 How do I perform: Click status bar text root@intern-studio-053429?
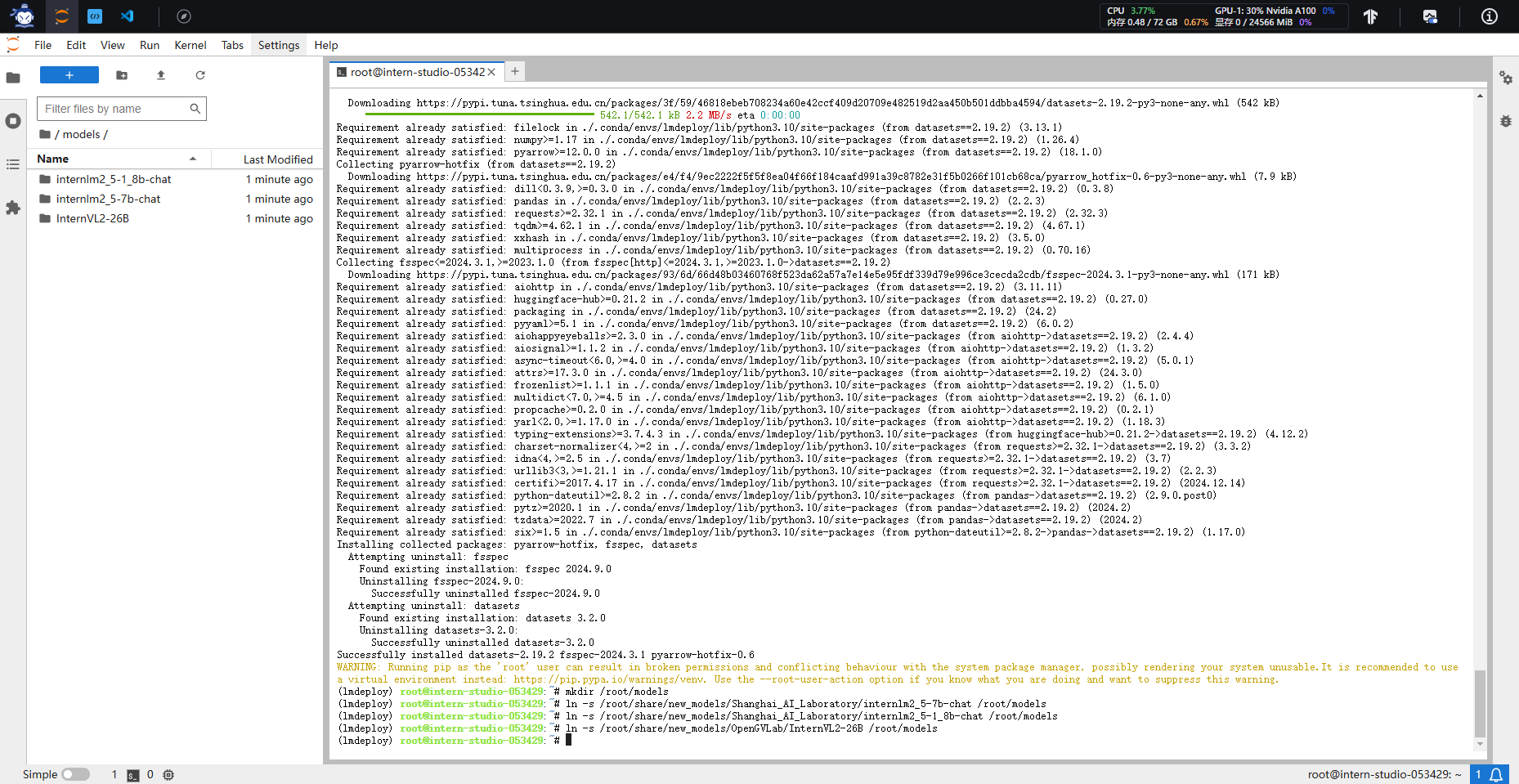tap(1384, 774)
